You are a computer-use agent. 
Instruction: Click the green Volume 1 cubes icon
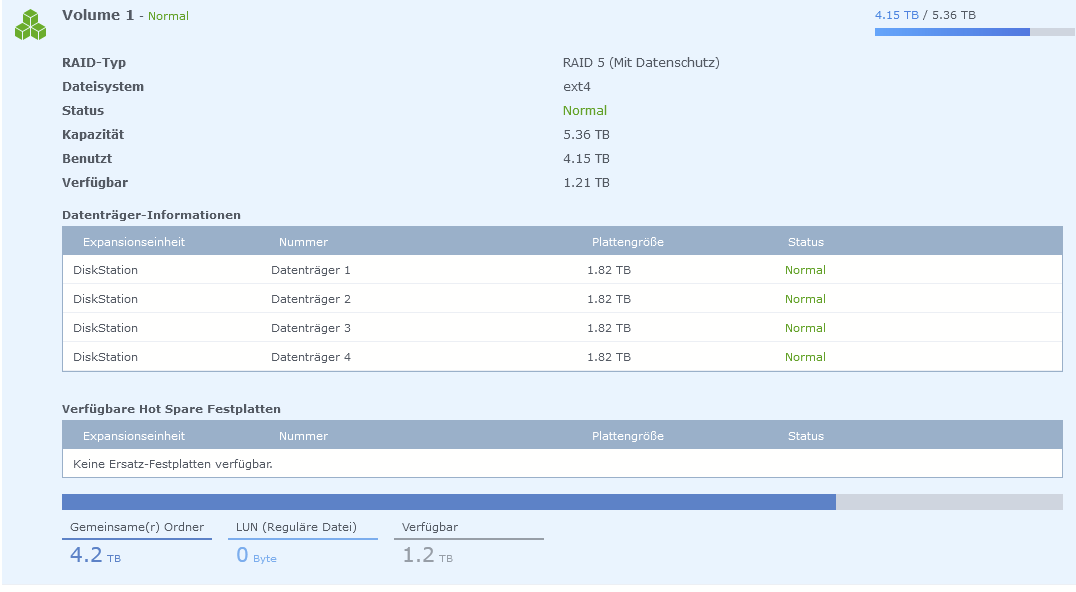coord(30,25)
